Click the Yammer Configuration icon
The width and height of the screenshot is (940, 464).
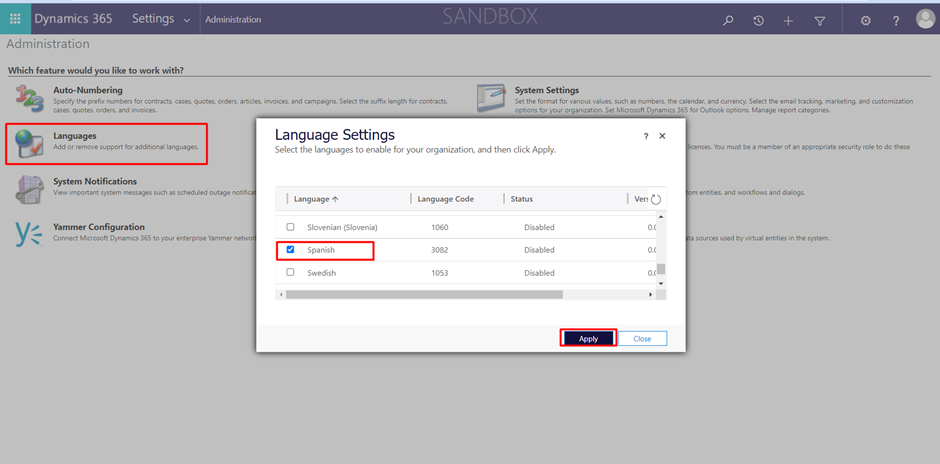[x=29, y=234]
